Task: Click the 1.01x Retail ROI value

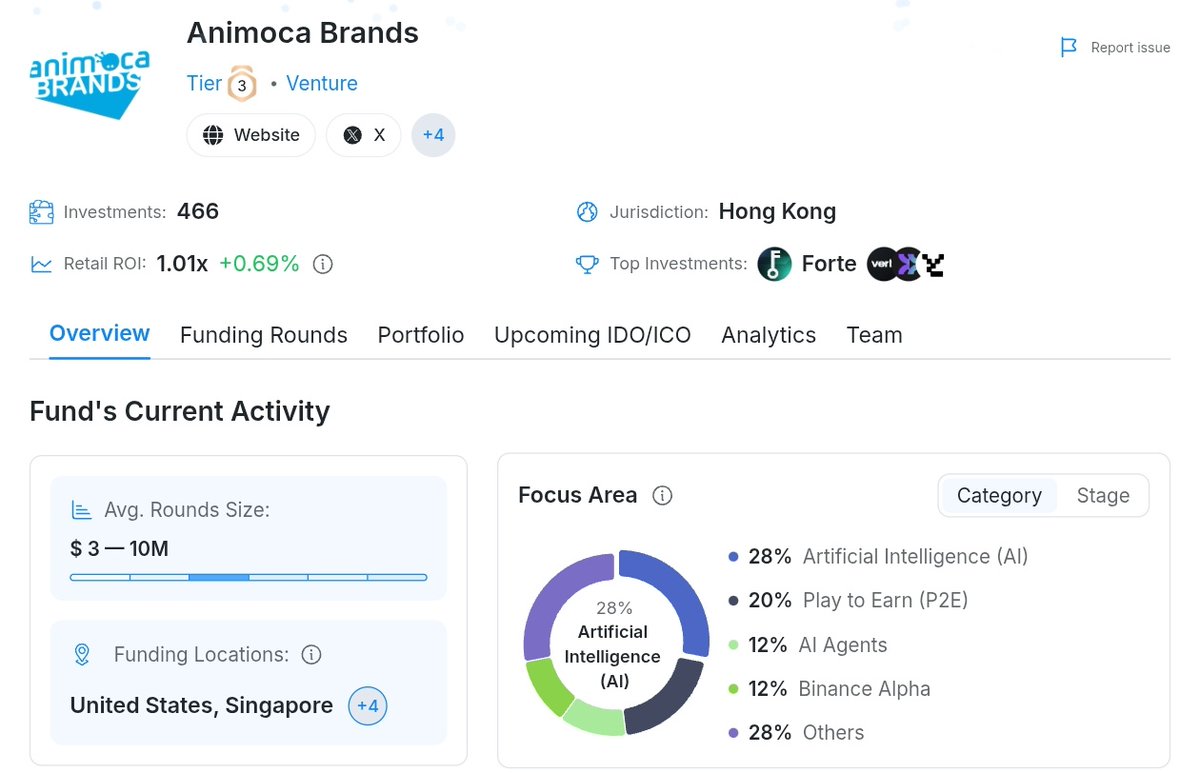Action: point(182,264)
